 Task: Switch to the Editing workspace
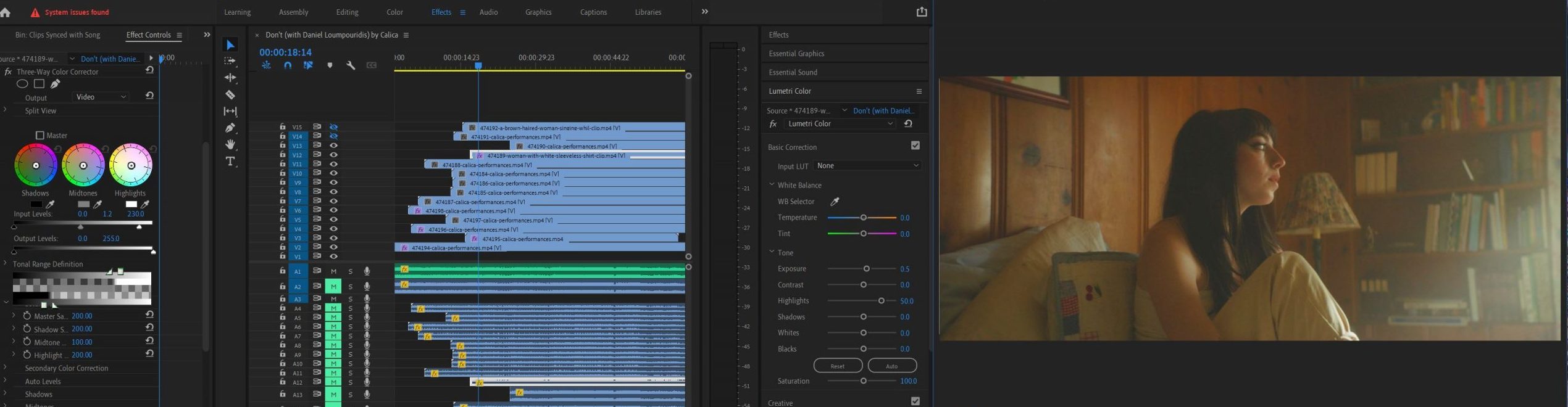click(347, 12)
